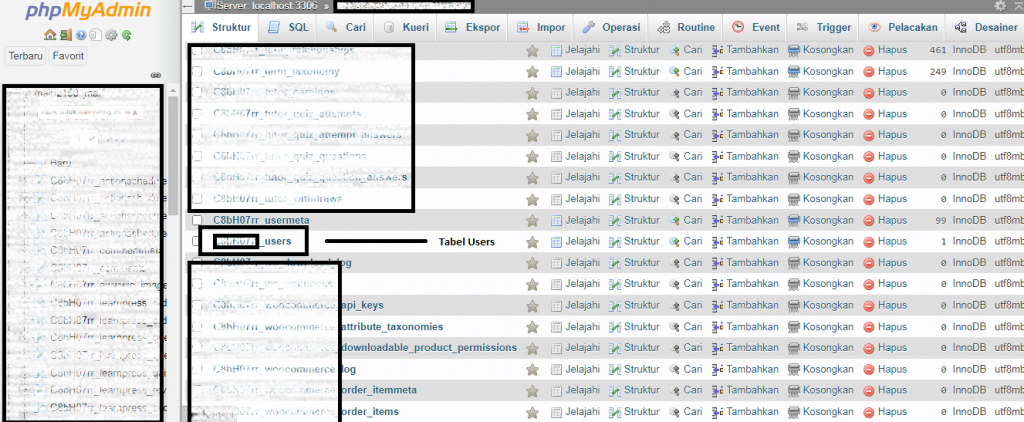The image size is (1024, 422).
Task: Check the tutor_withdraws table checkbox
Action: pyautogui.click(x=197, y=199)
